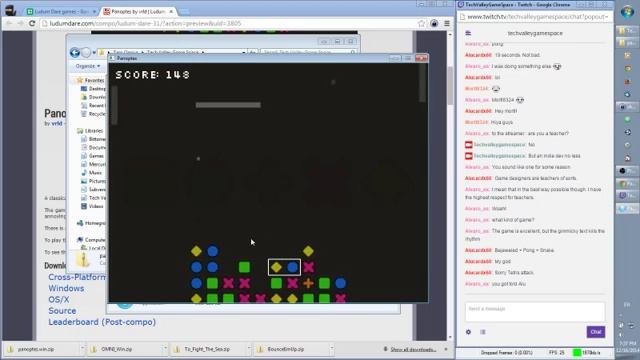Open Explorer recent locations dropdown arrow
The width and height of the screenshot is (640, 360).
94,53
